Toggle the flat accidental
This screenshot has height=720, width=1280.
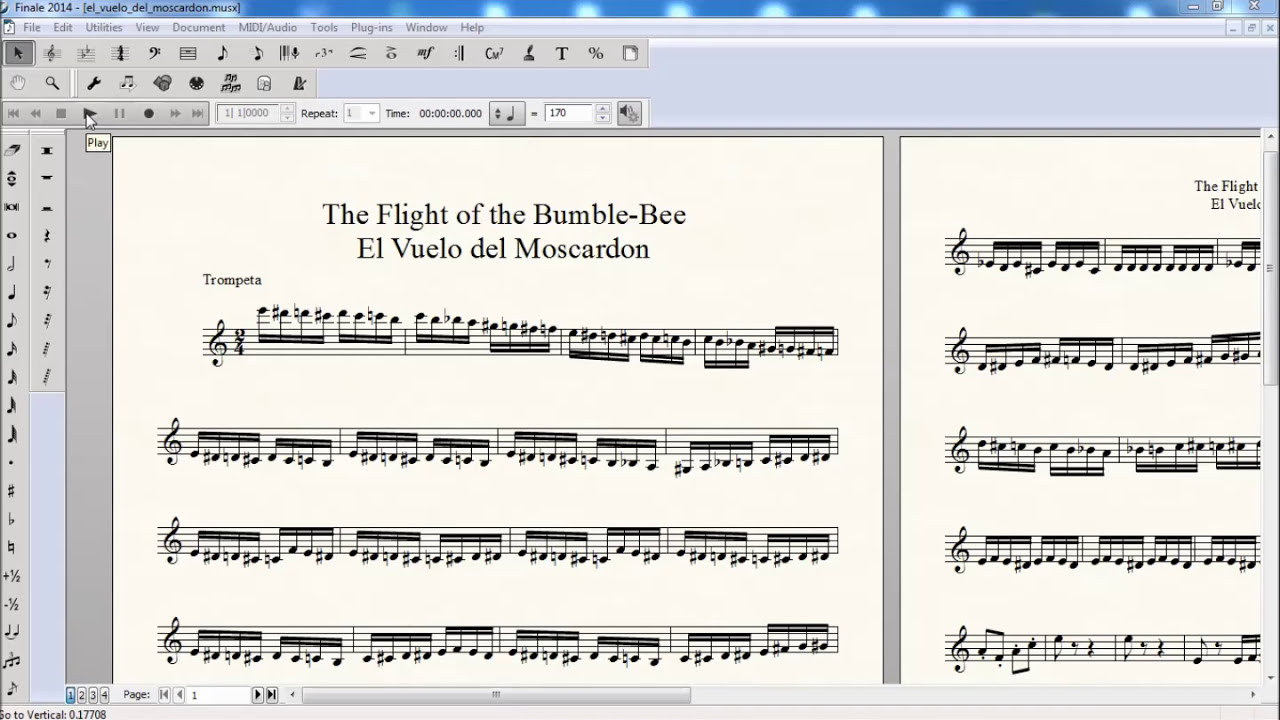[x=12, y=519]
